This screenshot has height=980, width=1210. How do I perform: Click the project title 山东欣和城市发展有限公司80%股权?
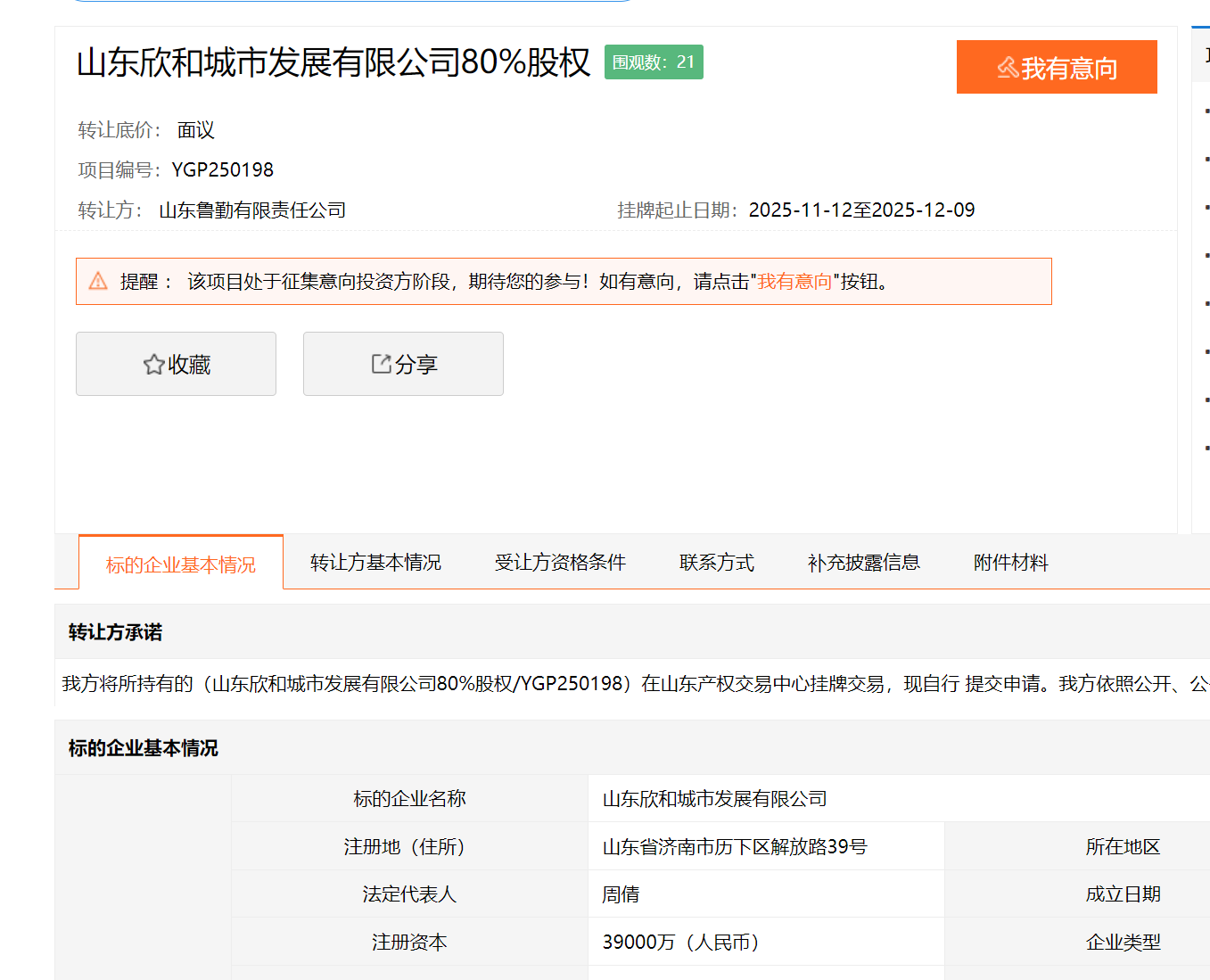(333, 62)
